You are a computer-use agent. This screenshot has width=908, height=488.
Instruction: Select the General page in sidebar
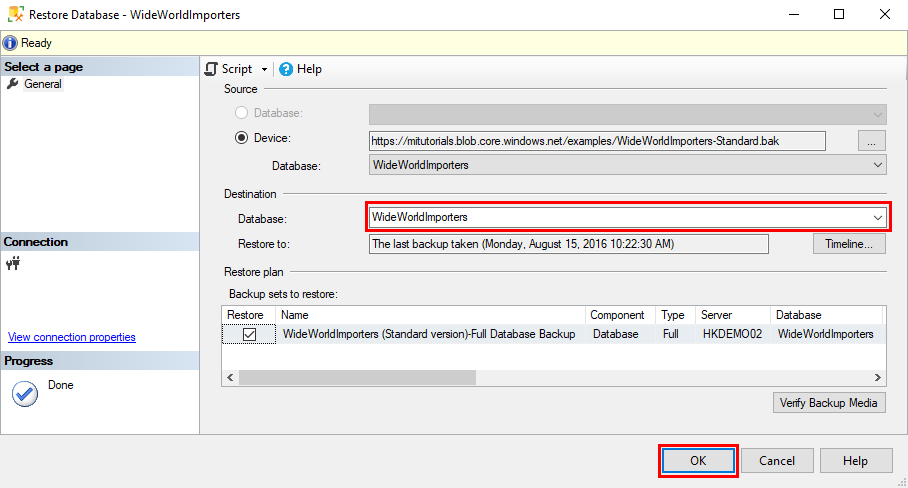(x=43, y=84)
